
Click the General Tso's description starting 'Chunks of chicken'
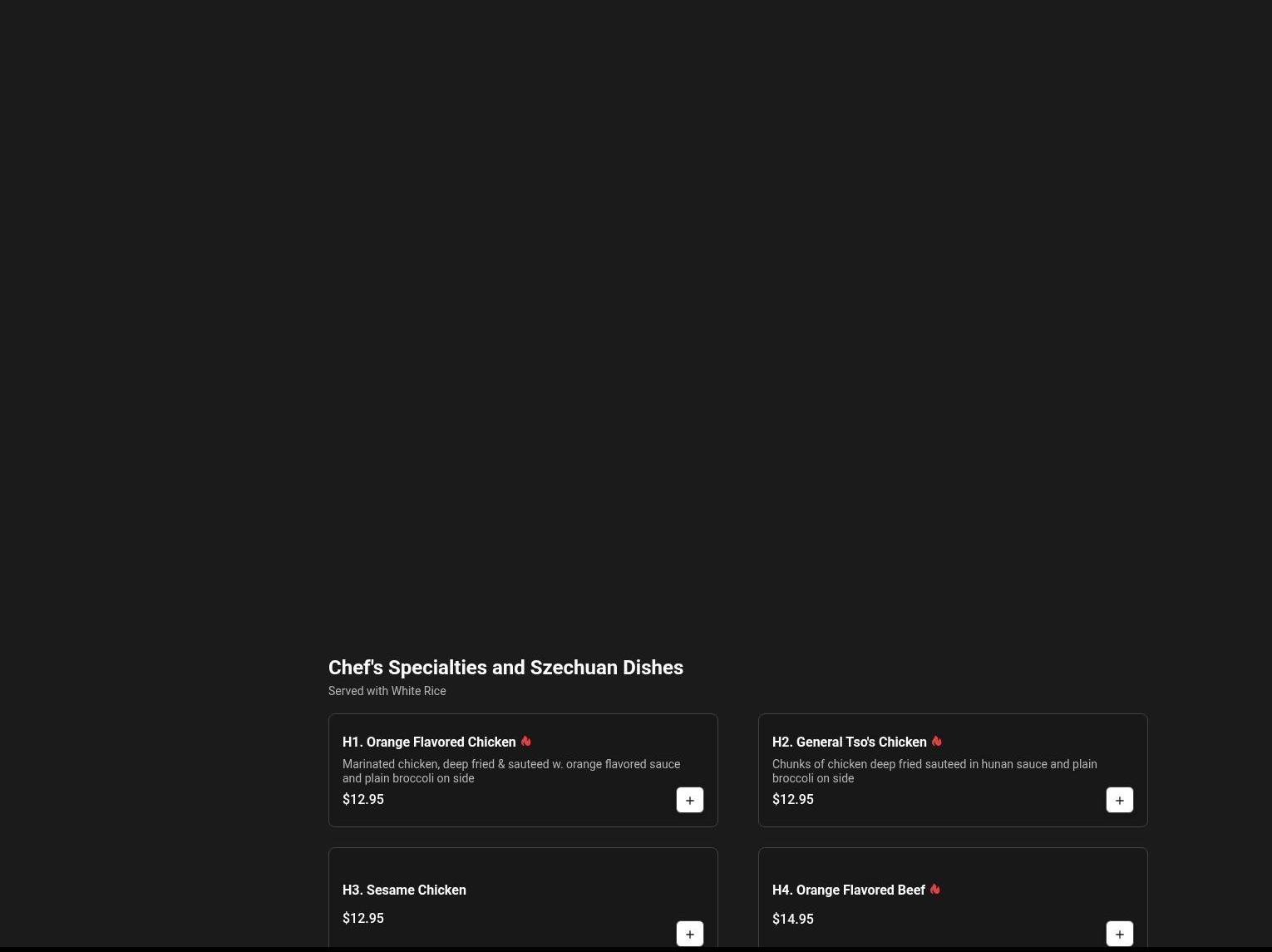click(934, 771)
